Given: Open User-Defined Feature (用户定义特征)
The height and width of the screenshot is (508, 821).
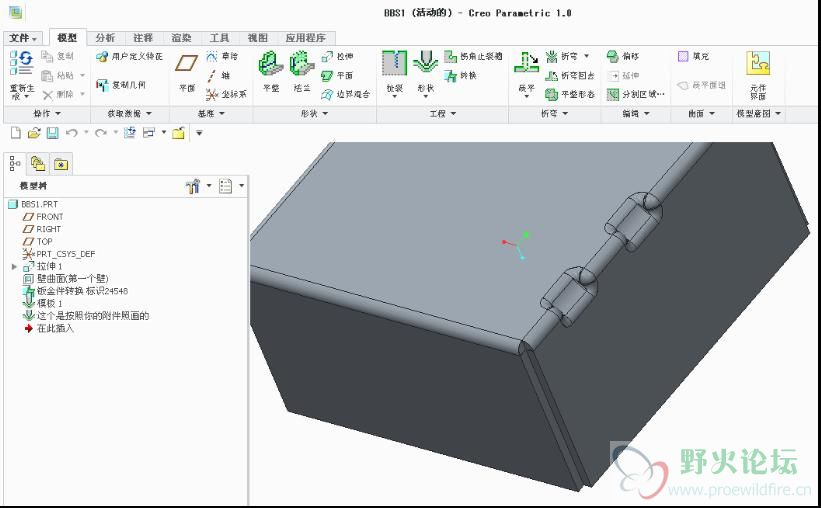Looking at the screenshot, I should tap(130, 56).
